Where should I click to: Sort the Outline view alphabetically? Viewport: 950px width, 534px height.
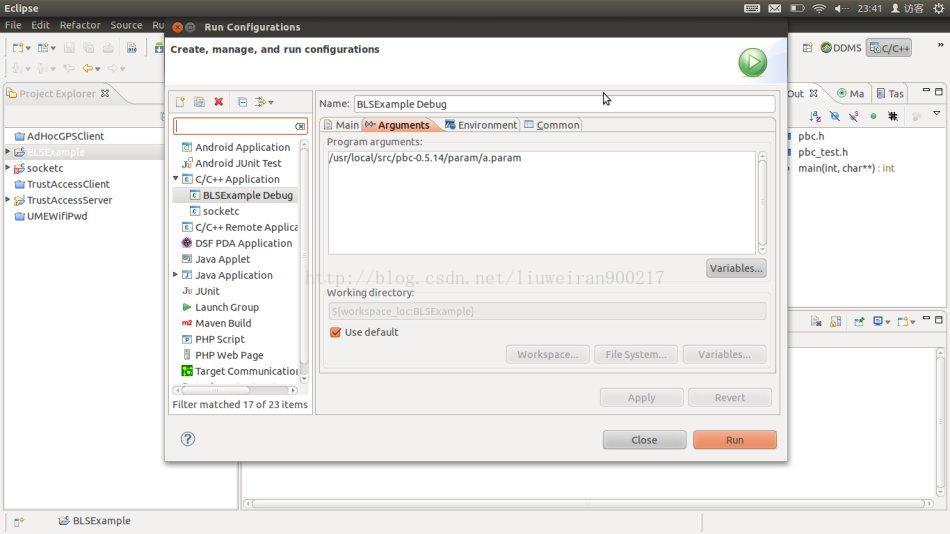pos(815,116)
